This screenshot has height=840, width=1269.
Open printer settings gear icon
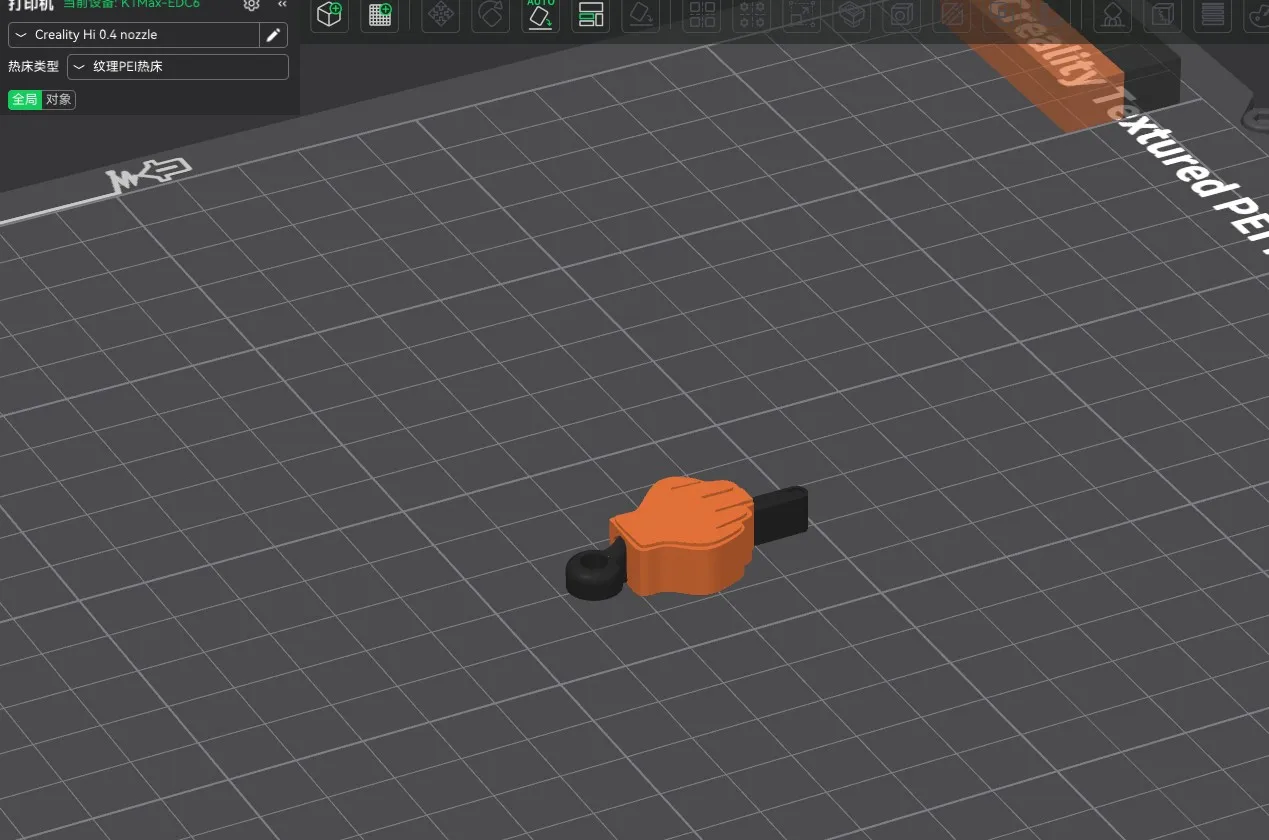click(x=252, y=5)
